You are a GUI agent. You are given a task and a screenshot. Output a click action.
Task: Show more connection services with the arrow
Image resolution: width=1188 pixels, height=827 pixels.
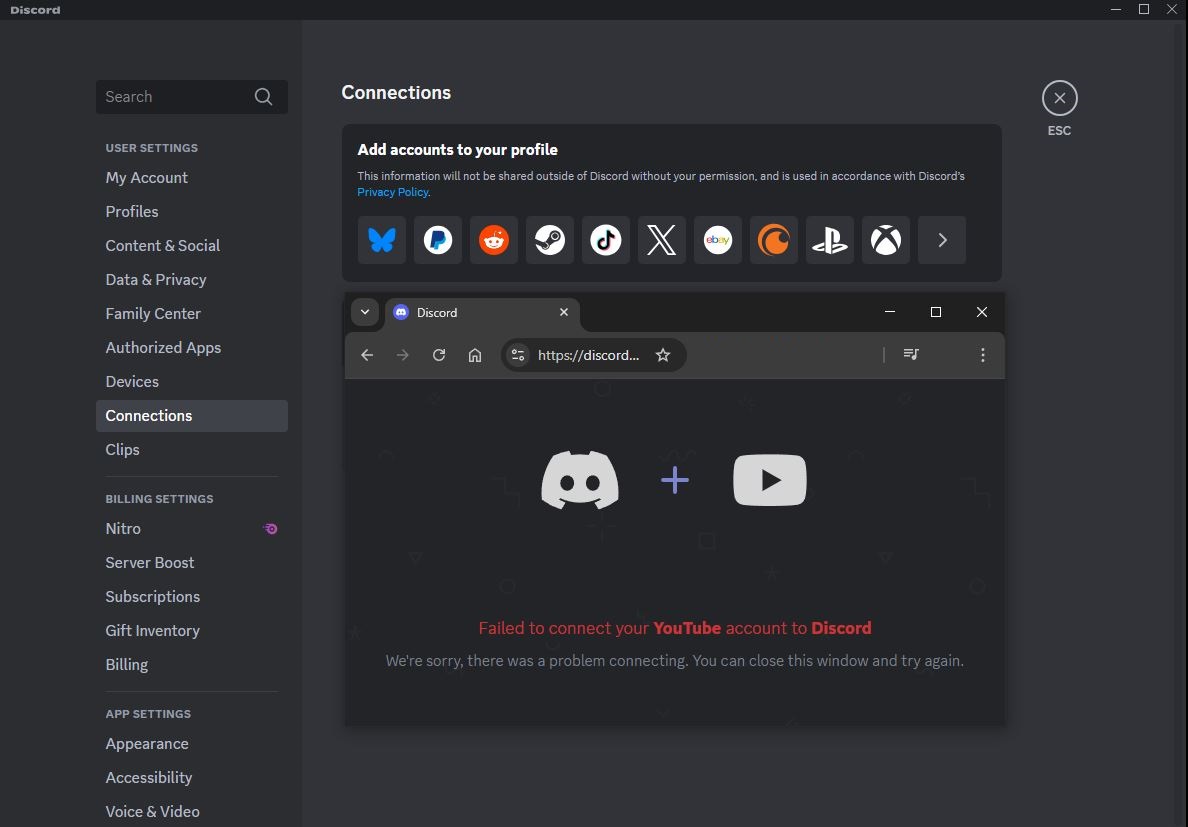click(942, 240)
